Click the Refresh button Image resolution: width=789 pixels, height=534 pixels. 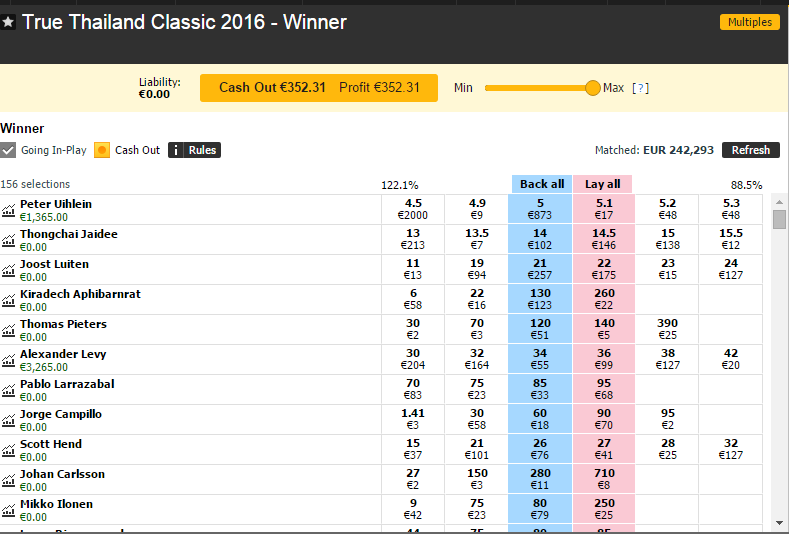click(x=751, y=150)
